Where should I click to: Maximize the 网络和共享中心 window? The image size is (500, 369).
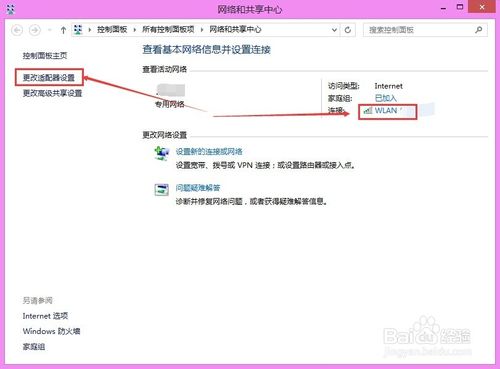point(460,7)
